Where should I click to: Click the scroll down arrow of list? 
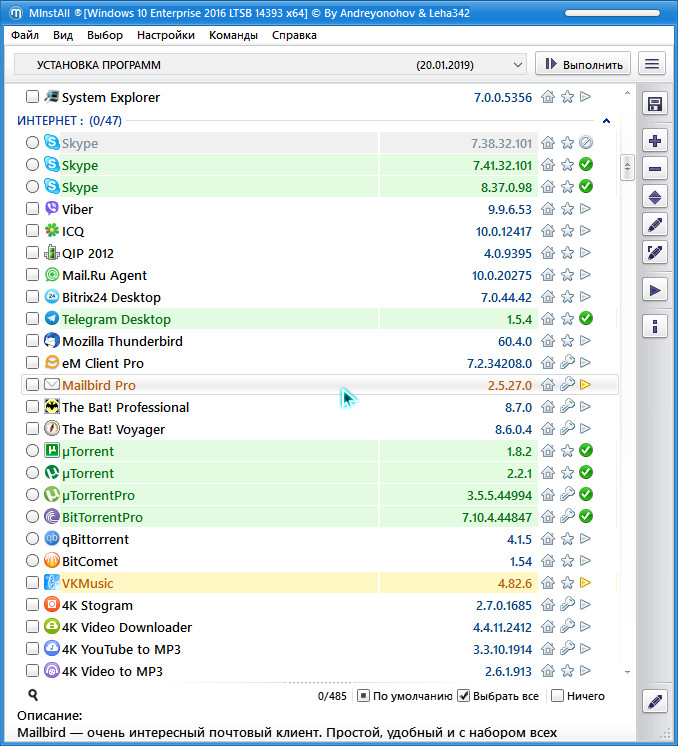coord(627,672)
